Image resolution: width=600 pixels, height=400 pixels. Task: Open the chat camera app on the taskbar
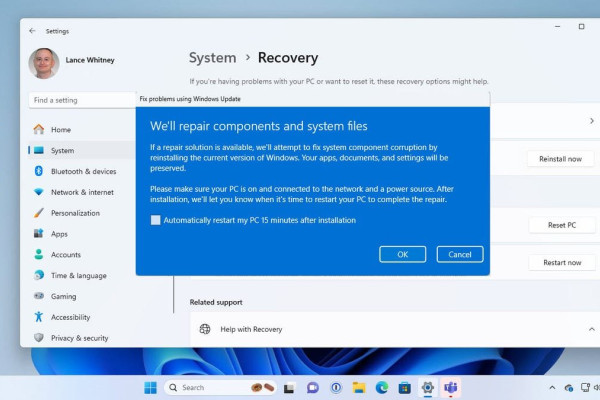tap(313, 388)
